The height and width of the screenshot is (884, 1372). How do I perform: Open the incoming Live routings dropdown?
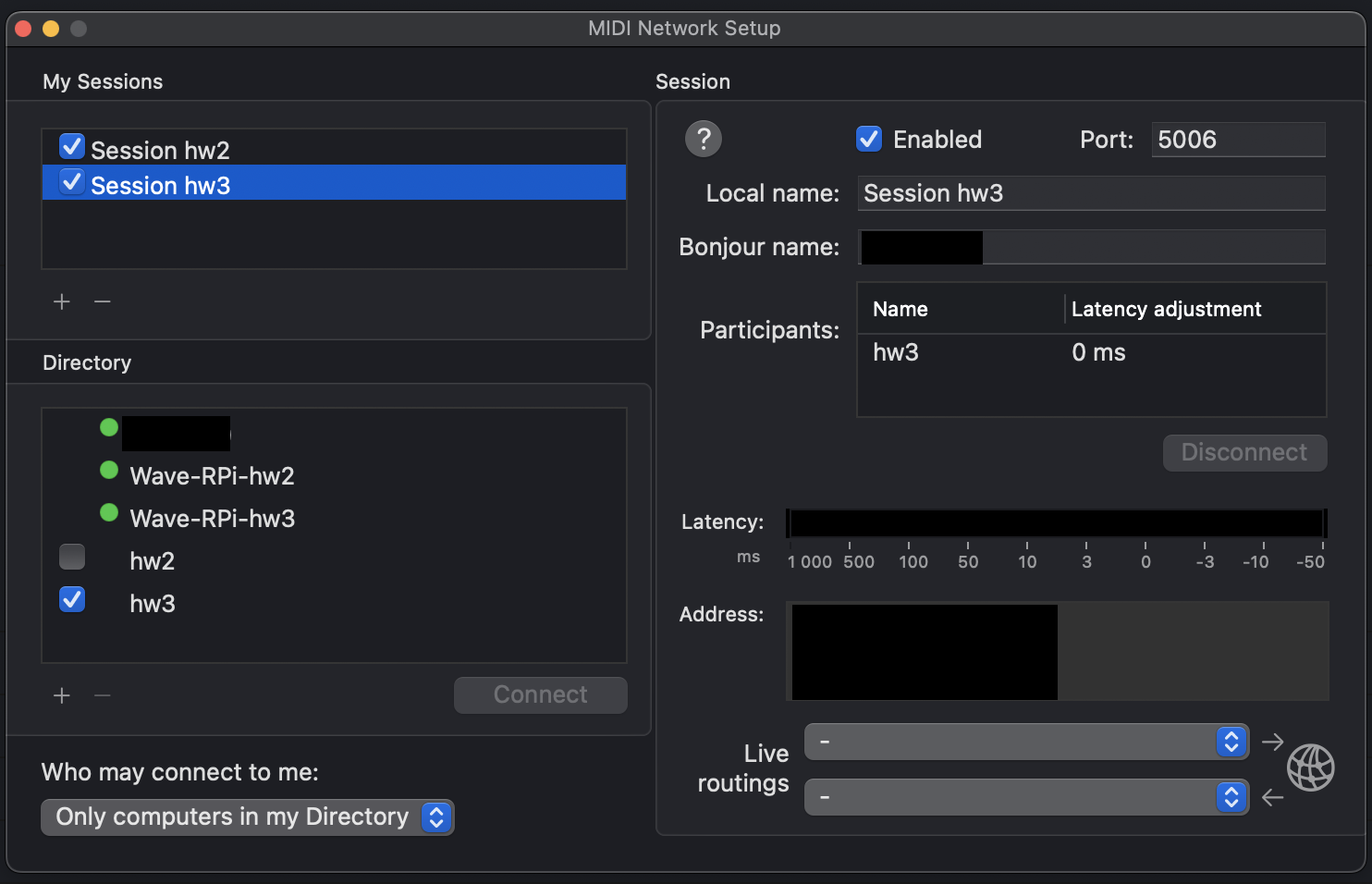[1027, 797]
